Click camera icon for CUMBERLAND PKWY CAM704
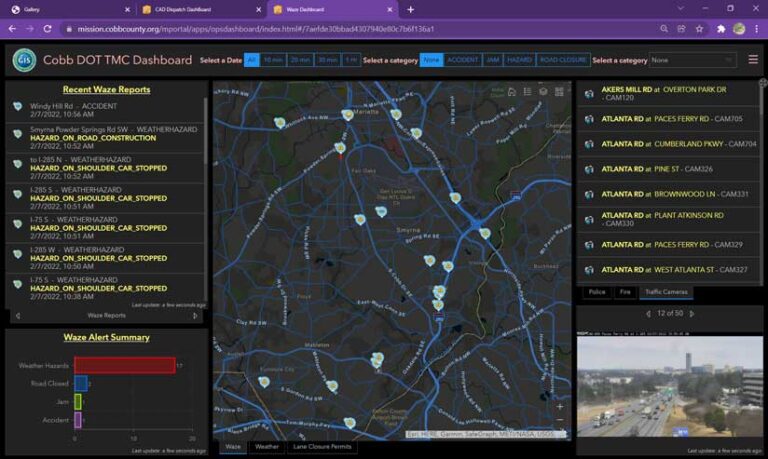Image resolution: width=768 pixels, height=459 pixels. point(589,144)
